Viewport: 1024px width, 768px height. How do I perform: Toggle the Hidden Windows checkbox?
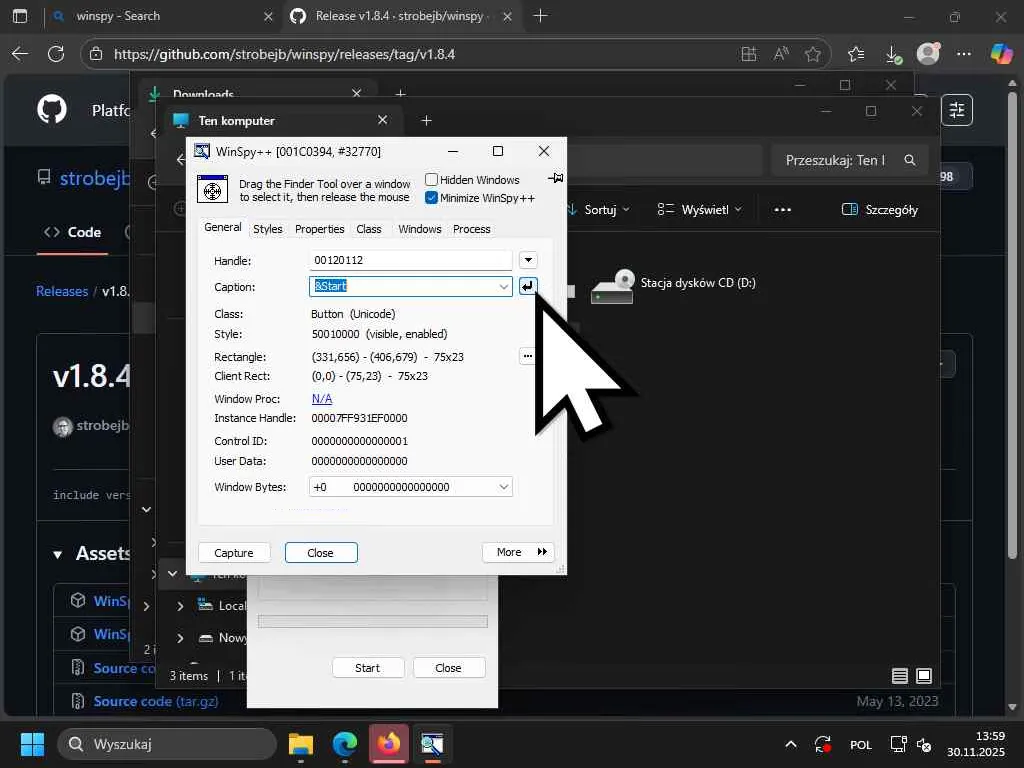(431, 180)
